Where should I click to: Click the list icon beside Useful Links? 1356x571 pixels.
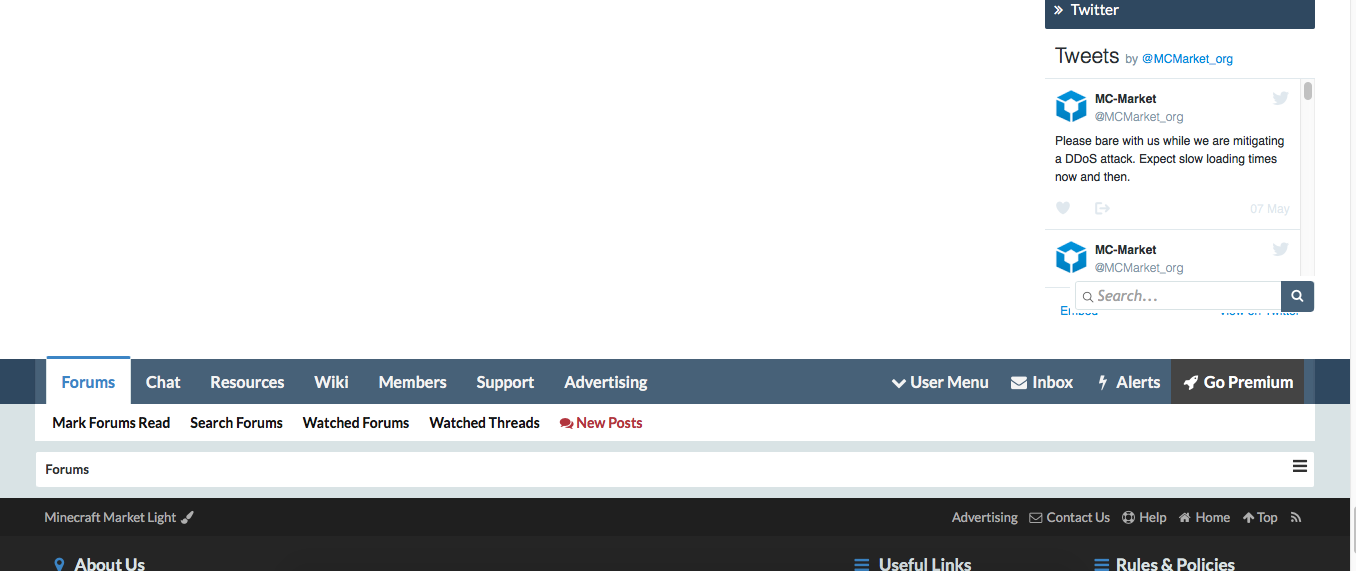tap(861, 565)
